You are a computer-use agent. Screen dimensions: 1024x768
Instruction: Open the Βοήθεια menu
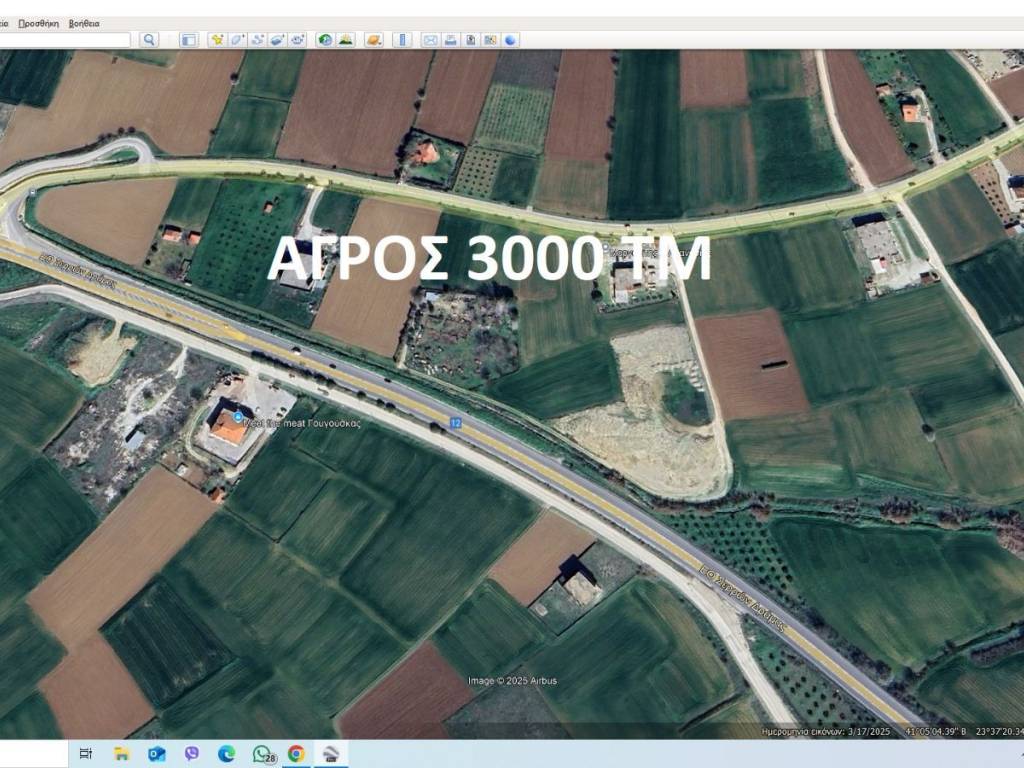click(84, 22)
